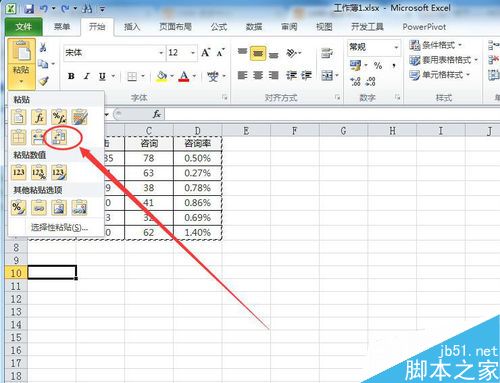This screenshot has height=383, width=500.
Task: Click the phonetic guide 变 icon
Action: pos(213,76)
